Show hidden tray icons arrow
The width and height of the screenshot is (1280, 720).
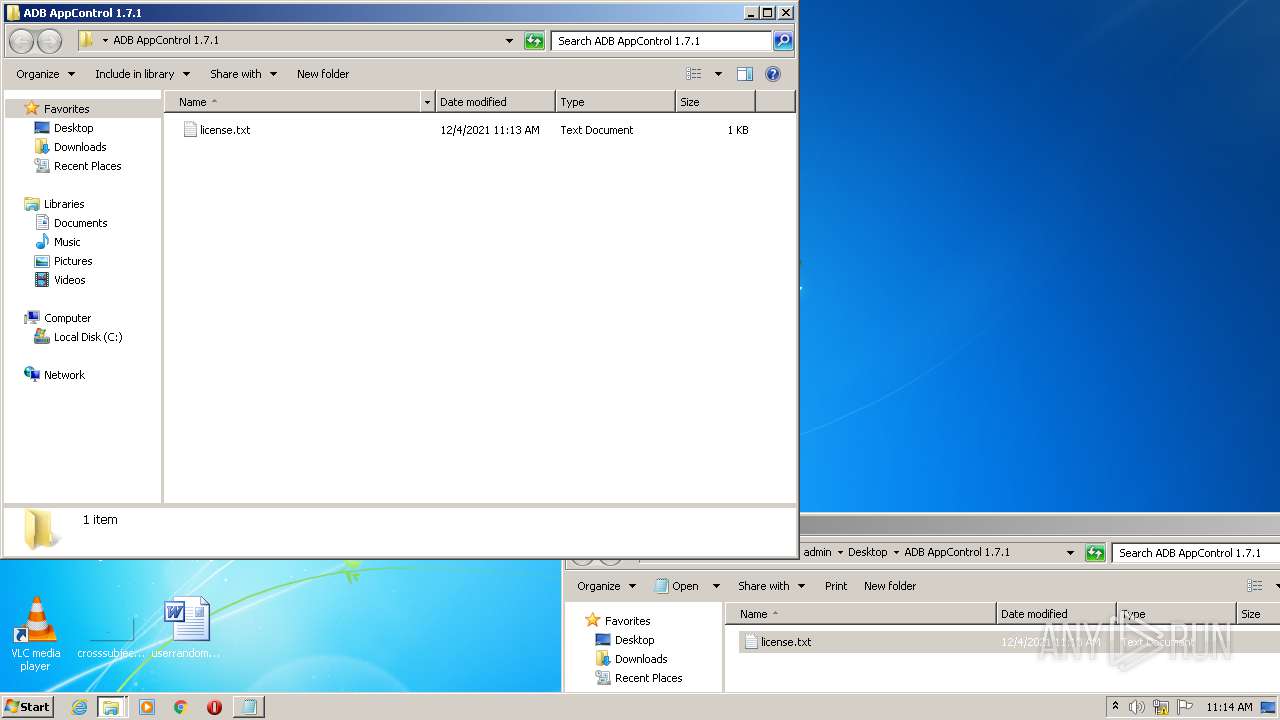point(1115,707)
